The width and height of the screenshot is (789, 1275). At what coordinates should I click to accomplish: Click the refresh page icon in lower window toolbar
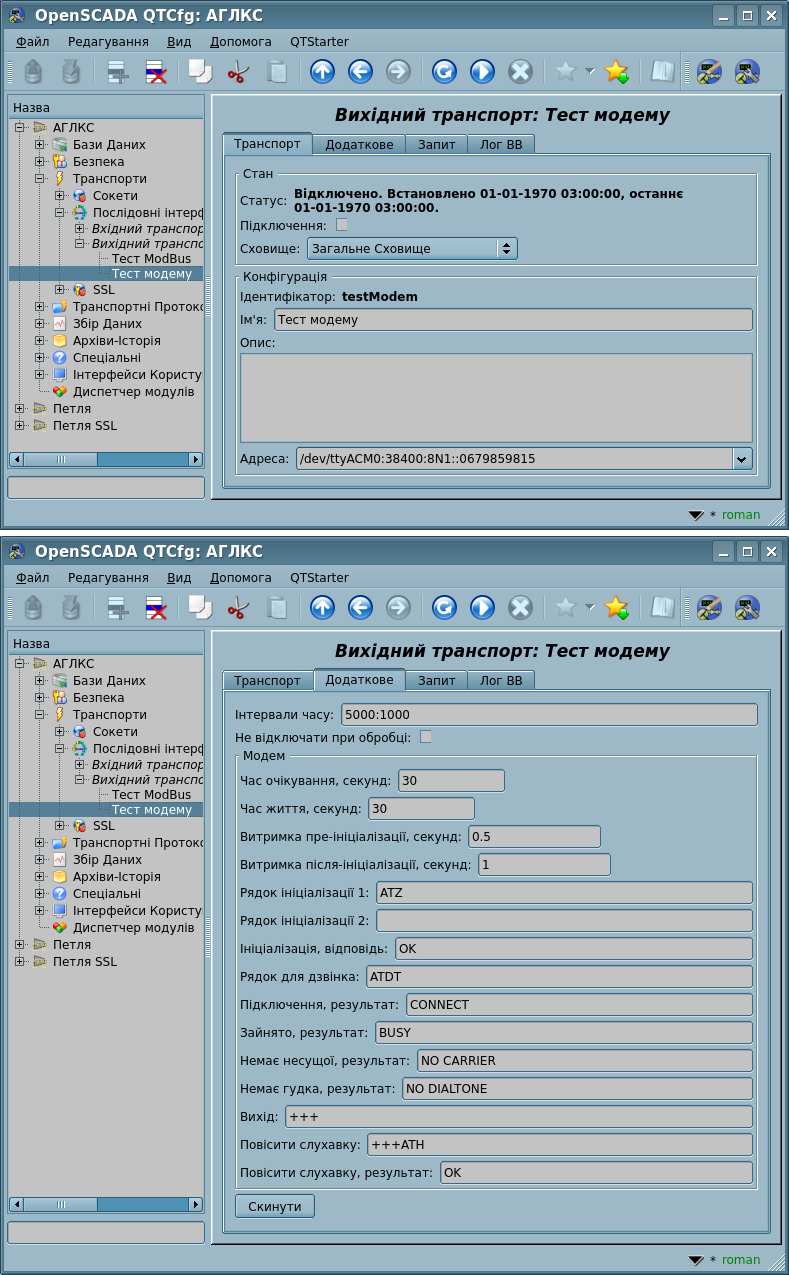tap(444, 607)
